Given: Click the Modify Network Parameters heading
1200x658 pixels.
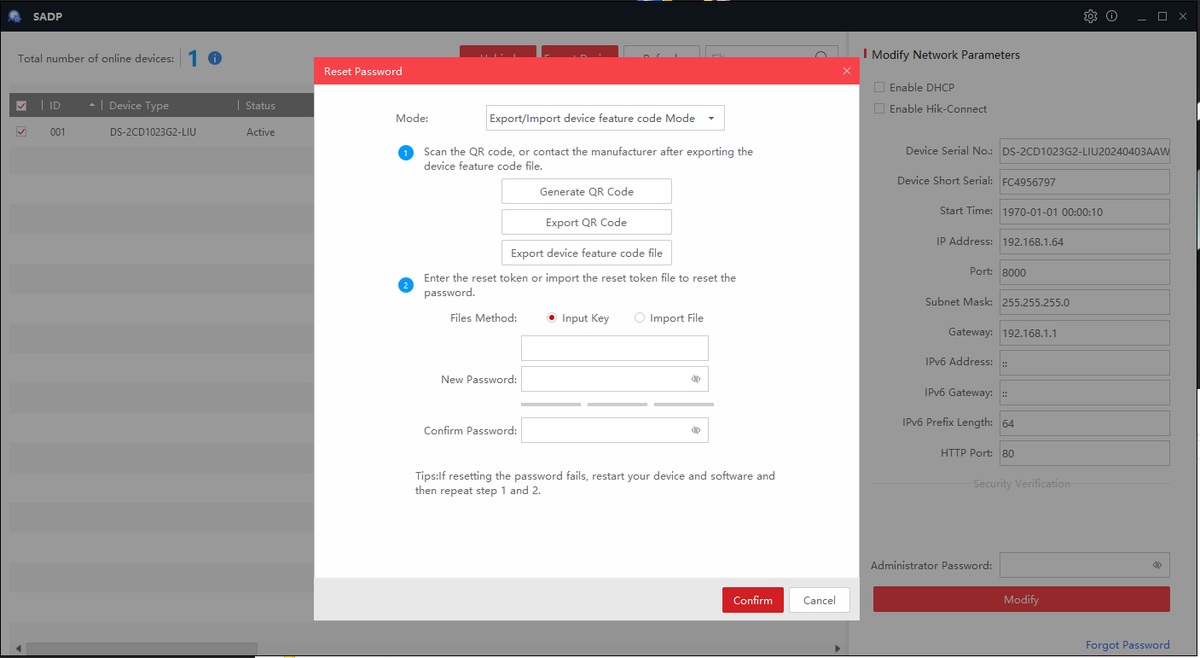Looking at the screenshot, I should [946, 55].
